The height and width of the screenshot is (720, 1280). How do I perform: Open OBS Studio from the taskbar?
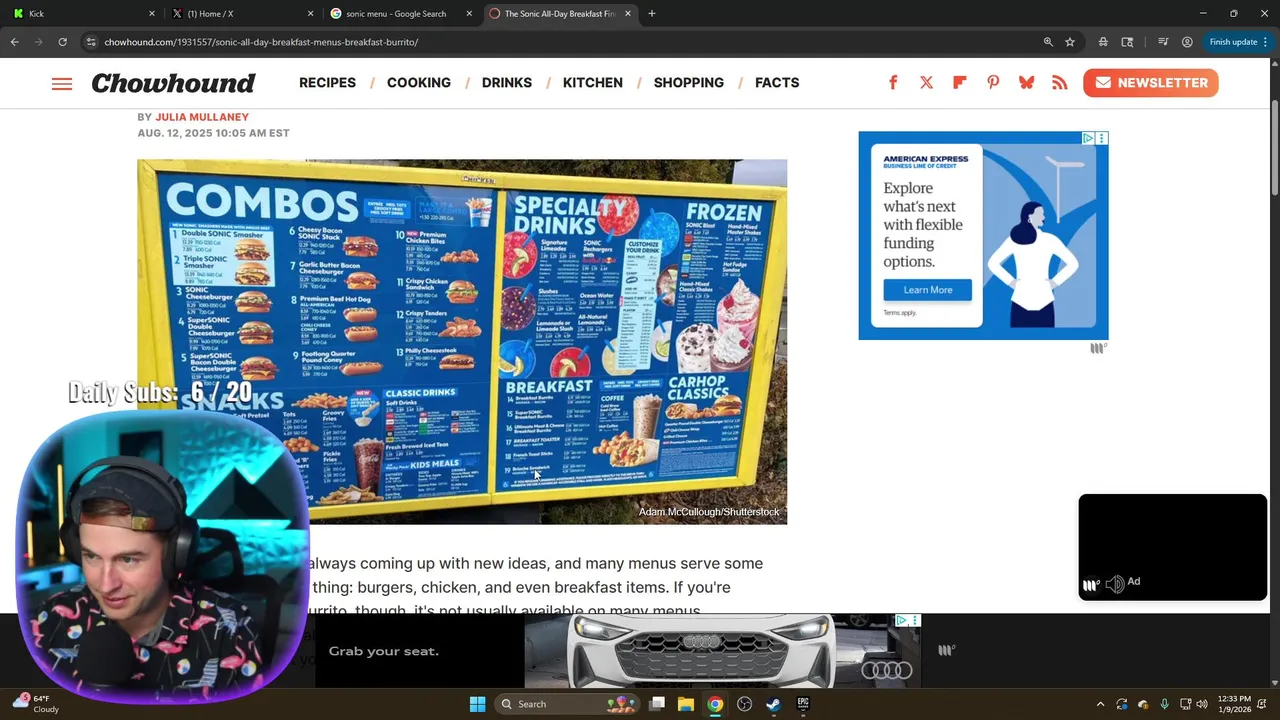click(x=744, y=704)
